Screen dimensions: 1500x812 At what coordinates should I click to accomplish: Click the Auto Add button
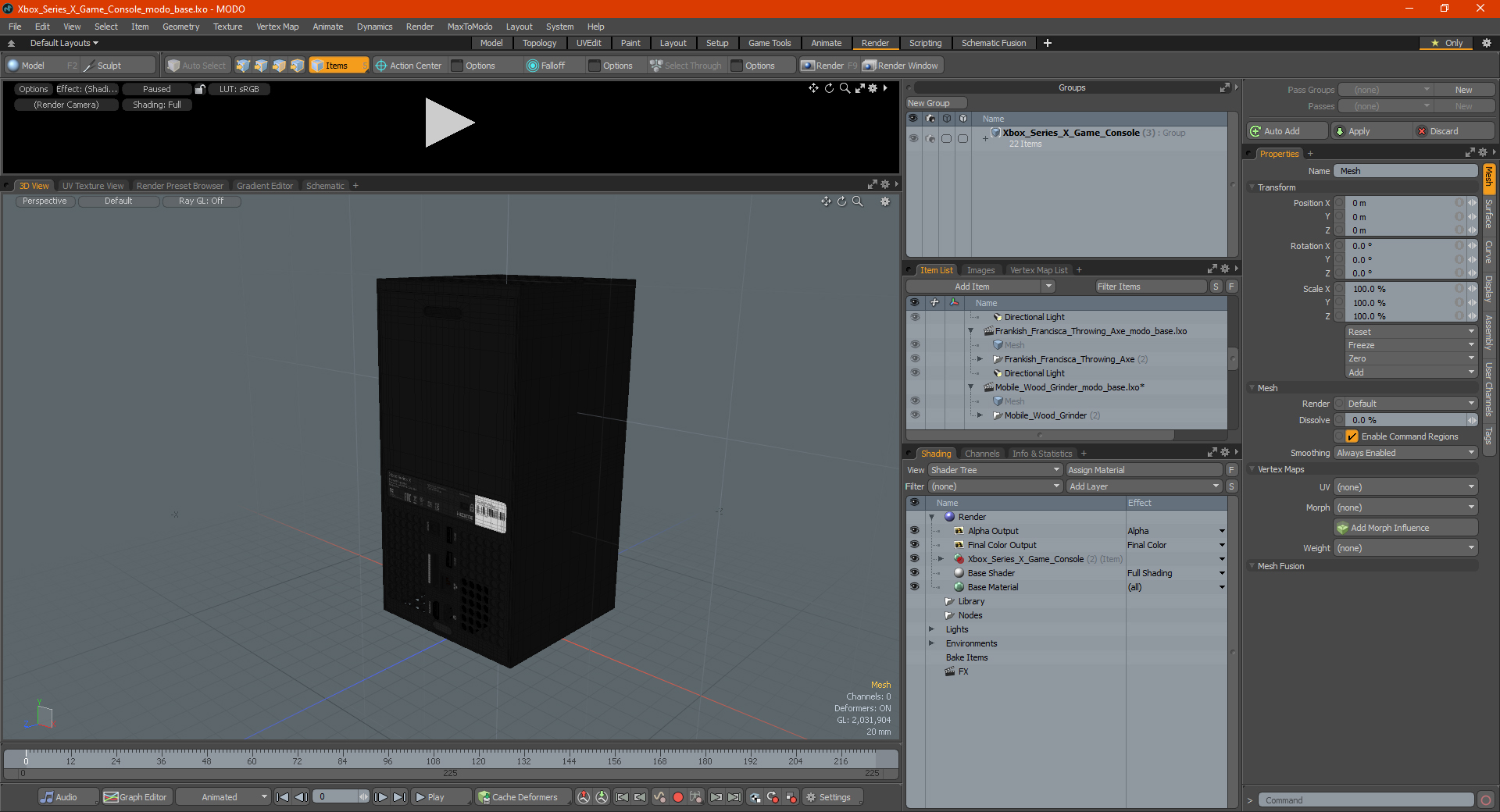point(1288,131)
